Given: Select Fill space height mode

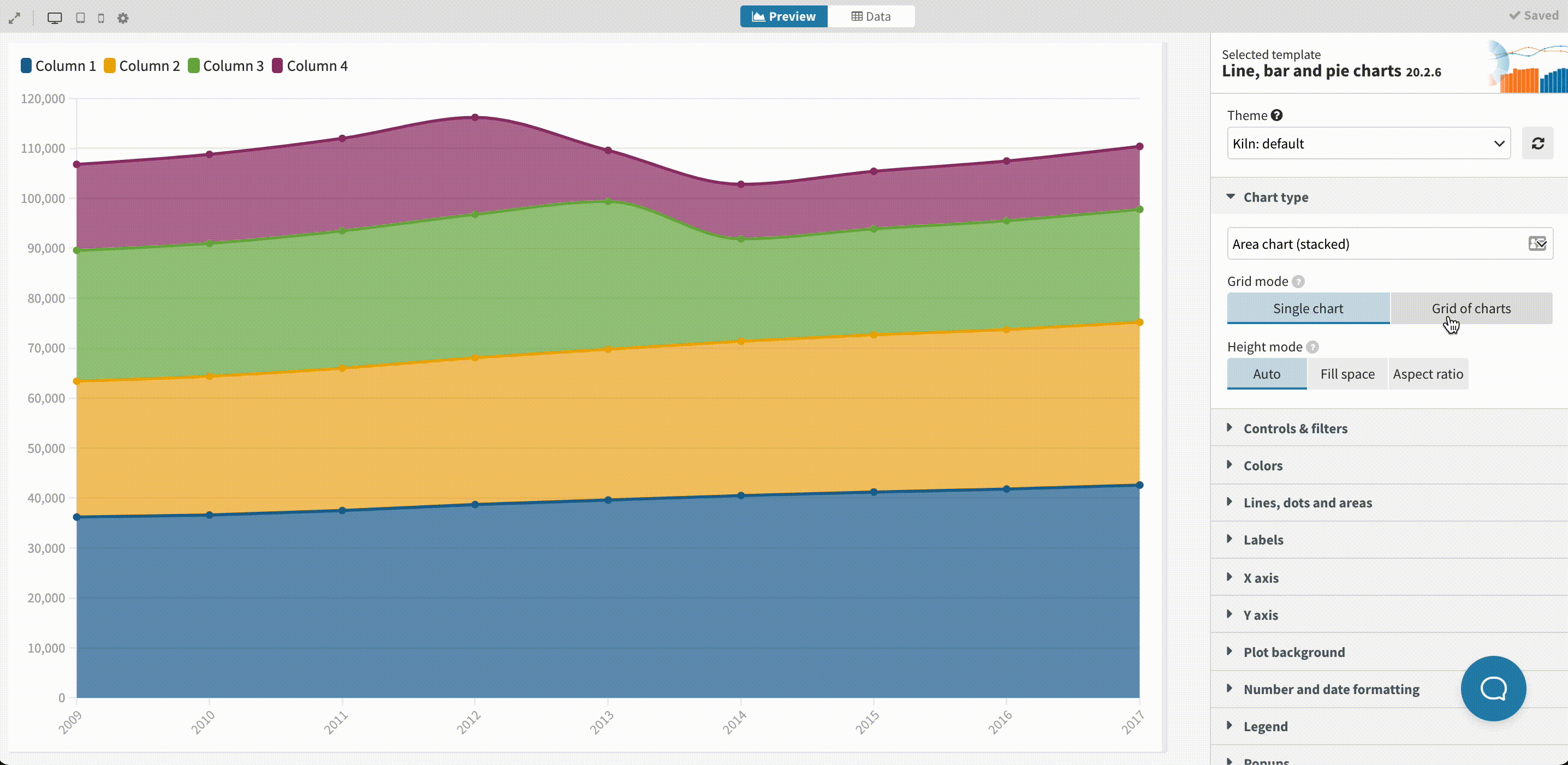Looking at the screenshot, I should coord(1347,374).
